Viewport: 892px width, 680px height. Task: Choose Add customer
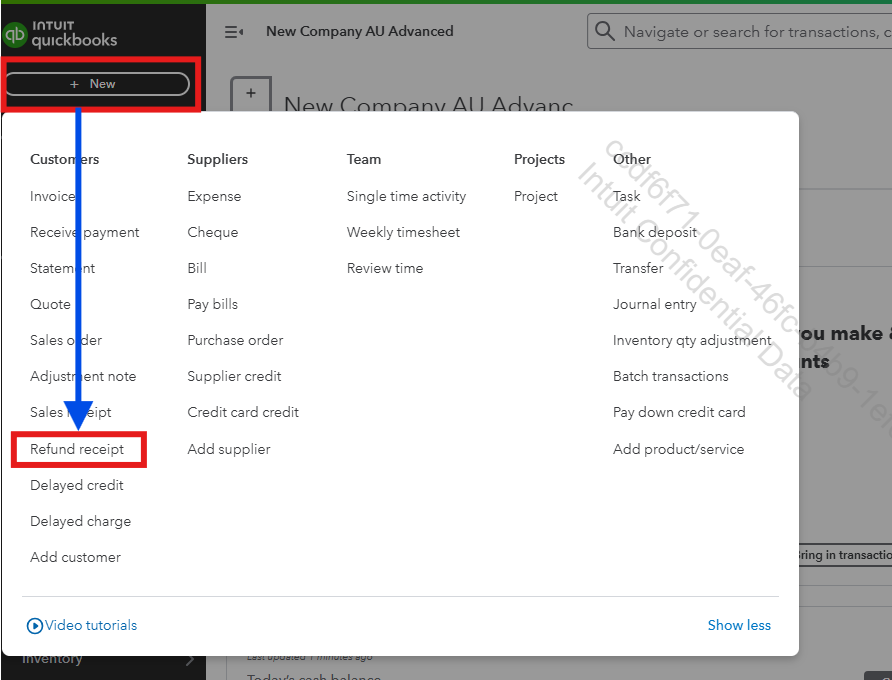pyautogui.click(x=75, y=557)
